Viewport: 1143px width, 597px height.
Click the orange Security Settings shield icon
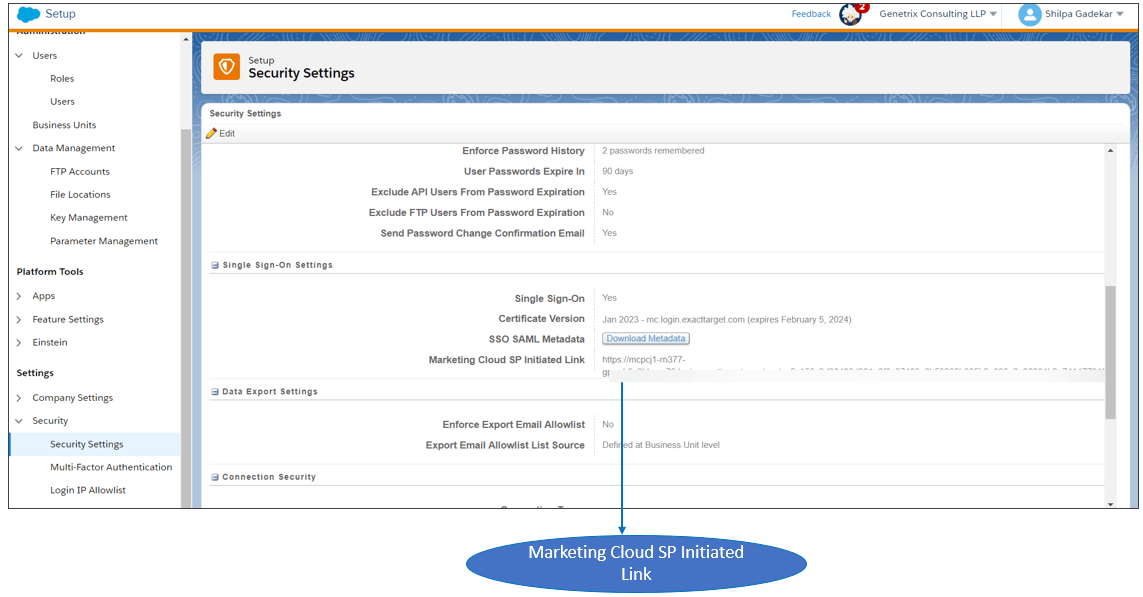coord(226,66)
